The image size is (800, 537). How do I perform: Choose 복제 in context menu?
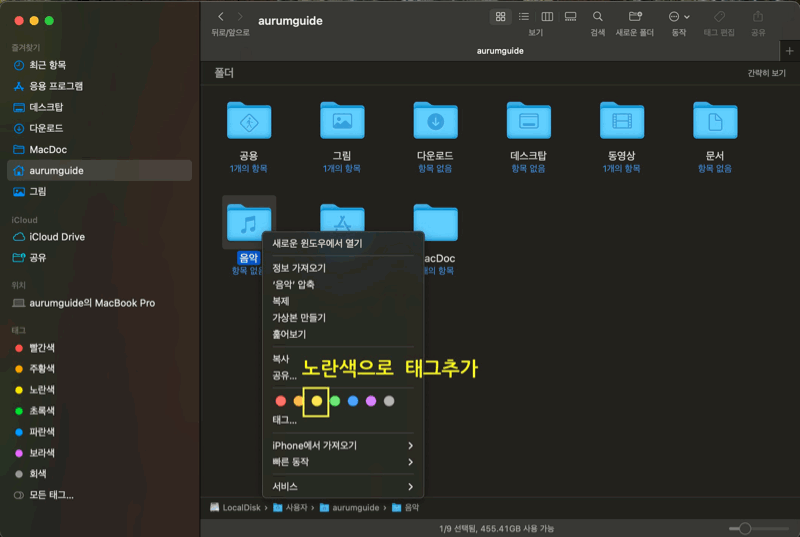(x=343, y=301)
